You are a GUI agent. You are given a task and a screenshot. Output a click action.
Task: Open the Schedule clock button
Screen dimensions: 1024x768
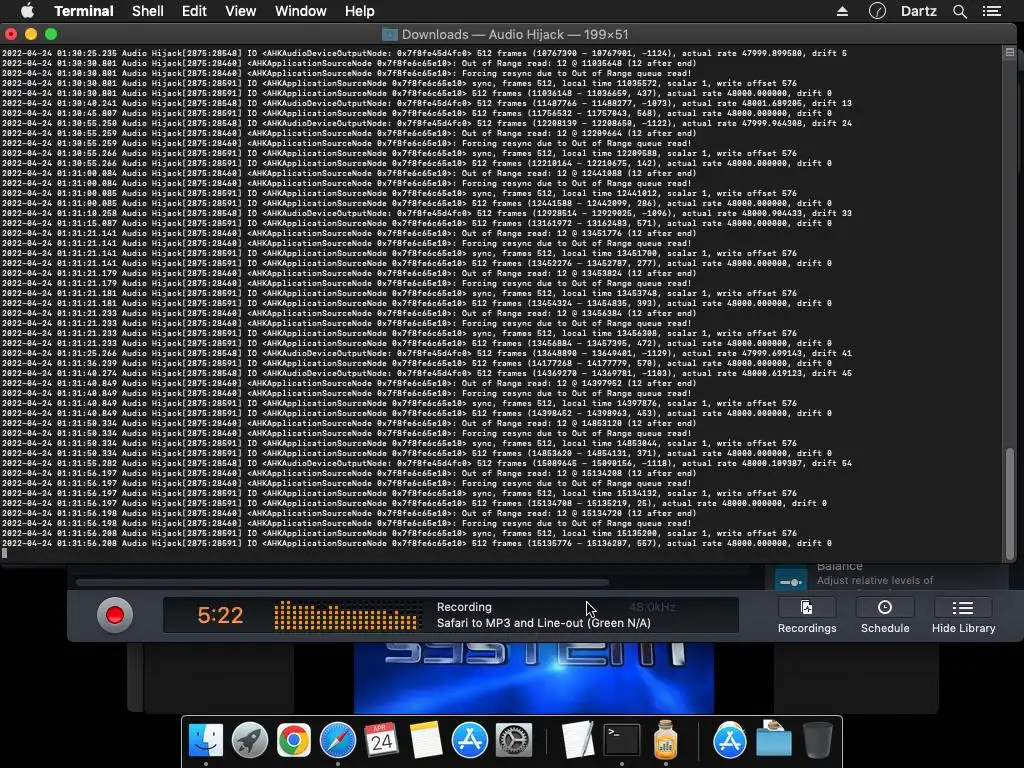coord(885,616)
